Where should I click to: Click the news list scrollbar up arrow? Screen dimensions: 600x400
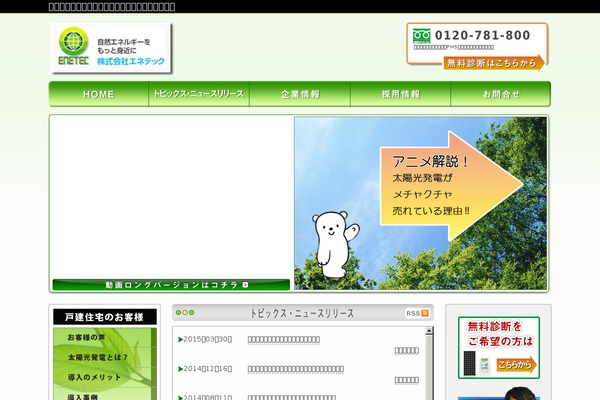pyautogui.click(x=429, y=331)
